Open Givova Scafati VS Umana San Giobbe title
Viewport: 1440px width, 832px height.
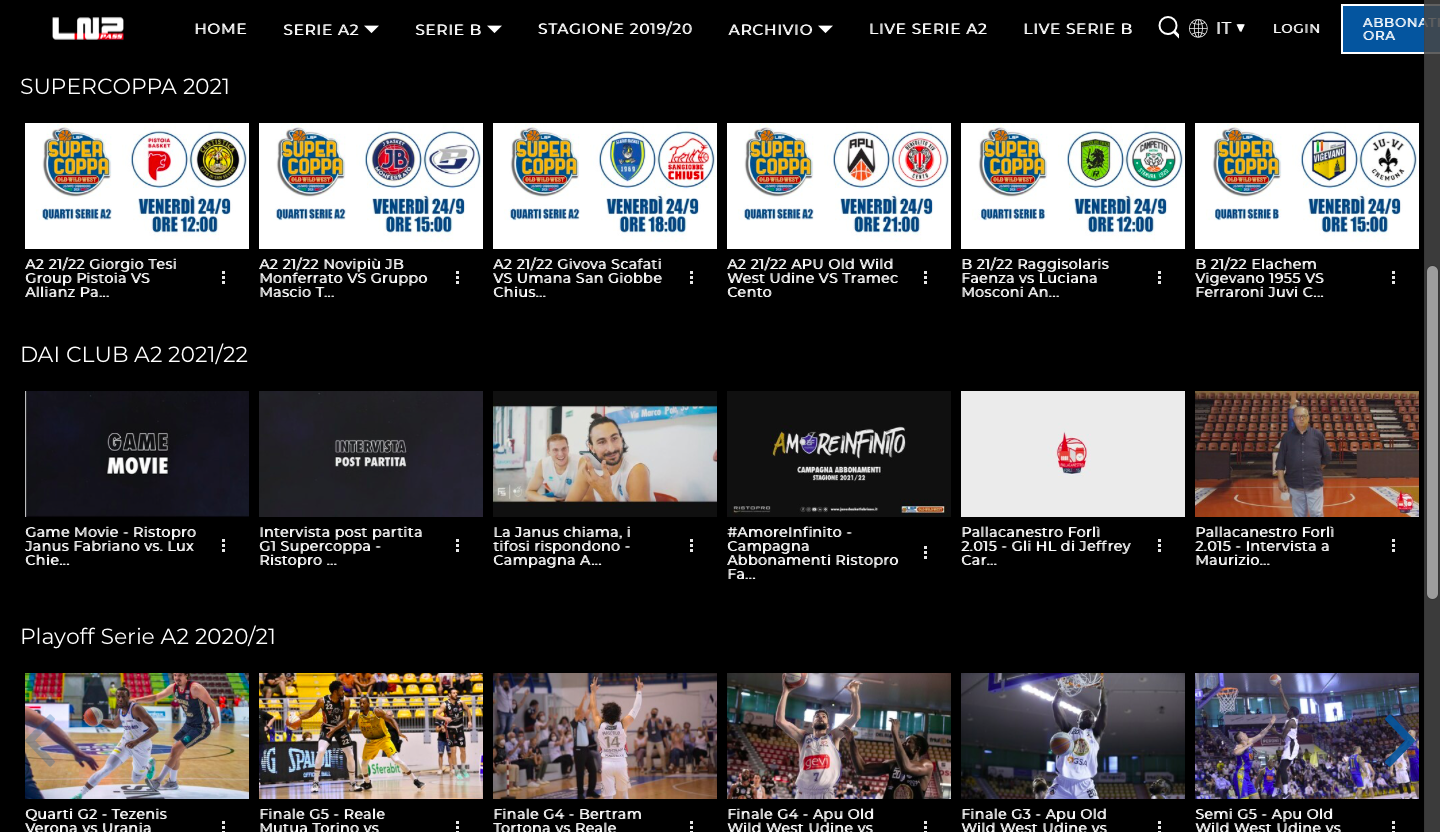(x=578, y=278)
